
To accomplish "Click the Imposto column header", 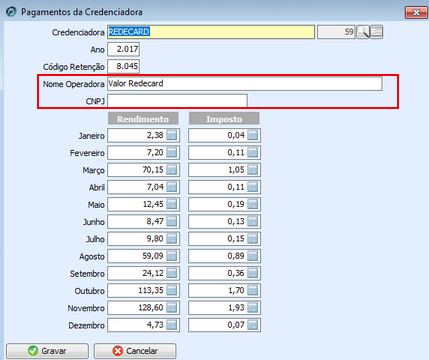I will click(224, 119).
